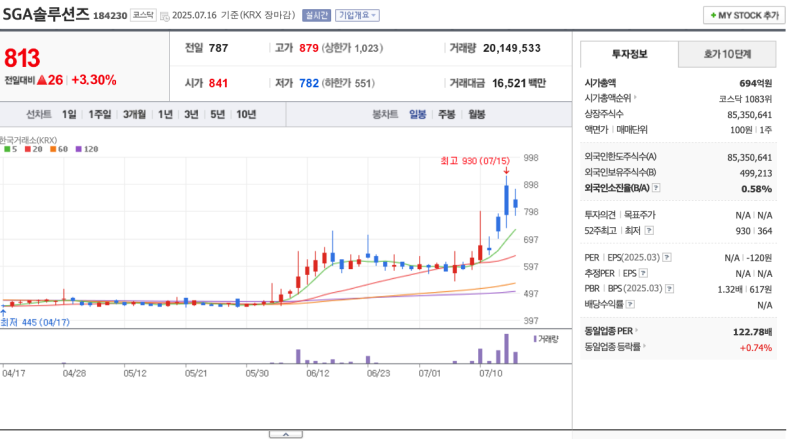Click the 시가총액 value 694억원

click(x=756, y=83)
